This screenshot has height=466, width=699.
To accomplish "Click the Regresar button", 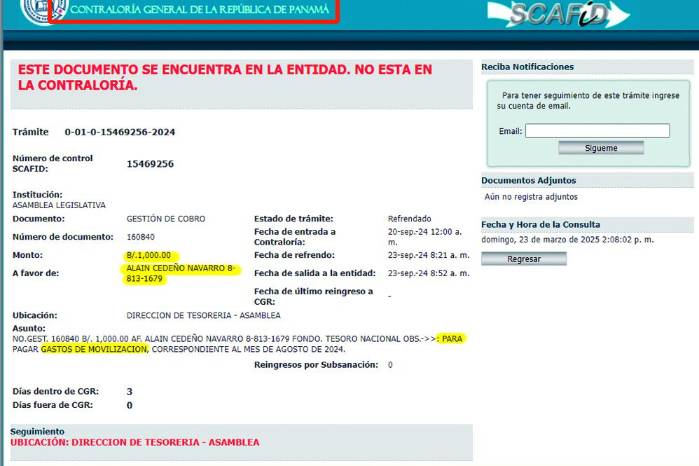I will point(524,259).
